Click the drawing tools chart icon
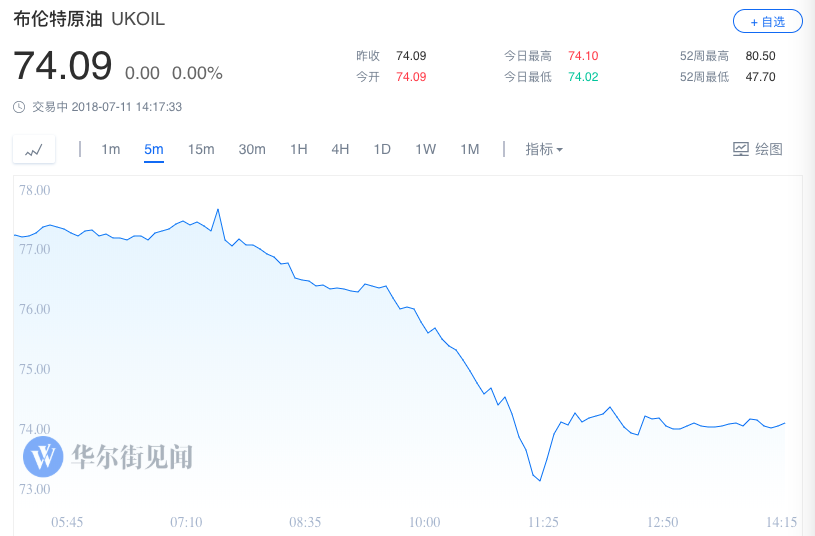The height and width of the screenshot is (536, 815). (x=741, y=149)
